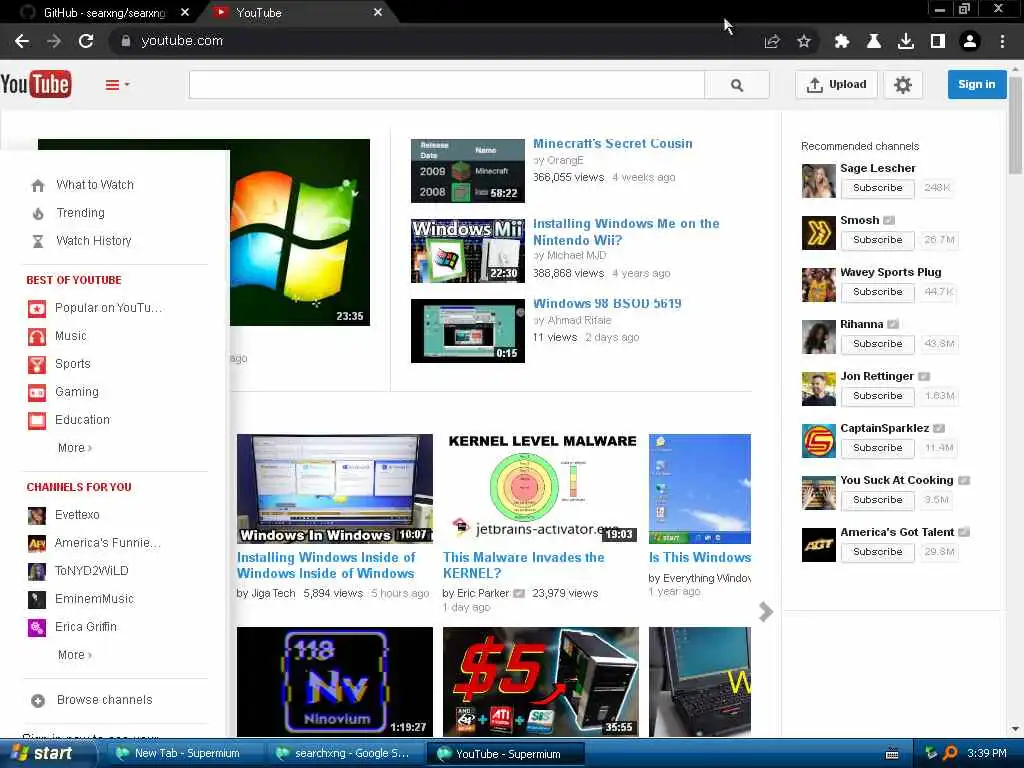Open Installing Windows Me on Nintendo Wii title
Screen dimensions: 1024x768
[x=626, y=232]
